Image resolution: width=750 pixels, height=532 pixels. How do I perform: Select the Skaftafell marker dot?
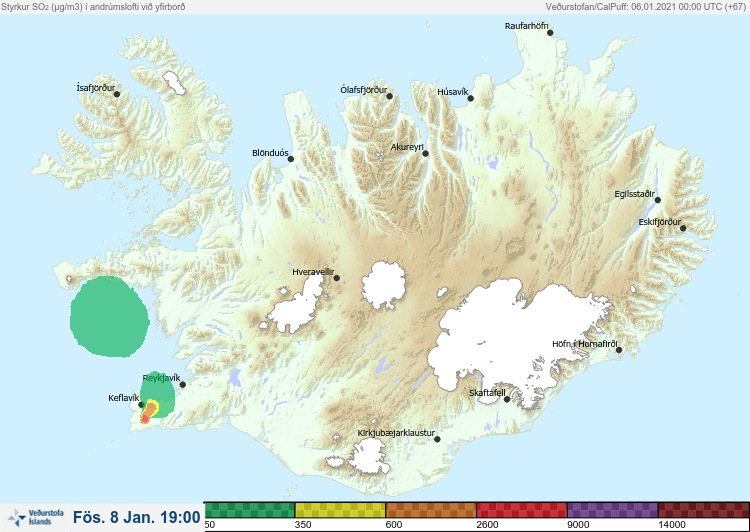point(507,399)
